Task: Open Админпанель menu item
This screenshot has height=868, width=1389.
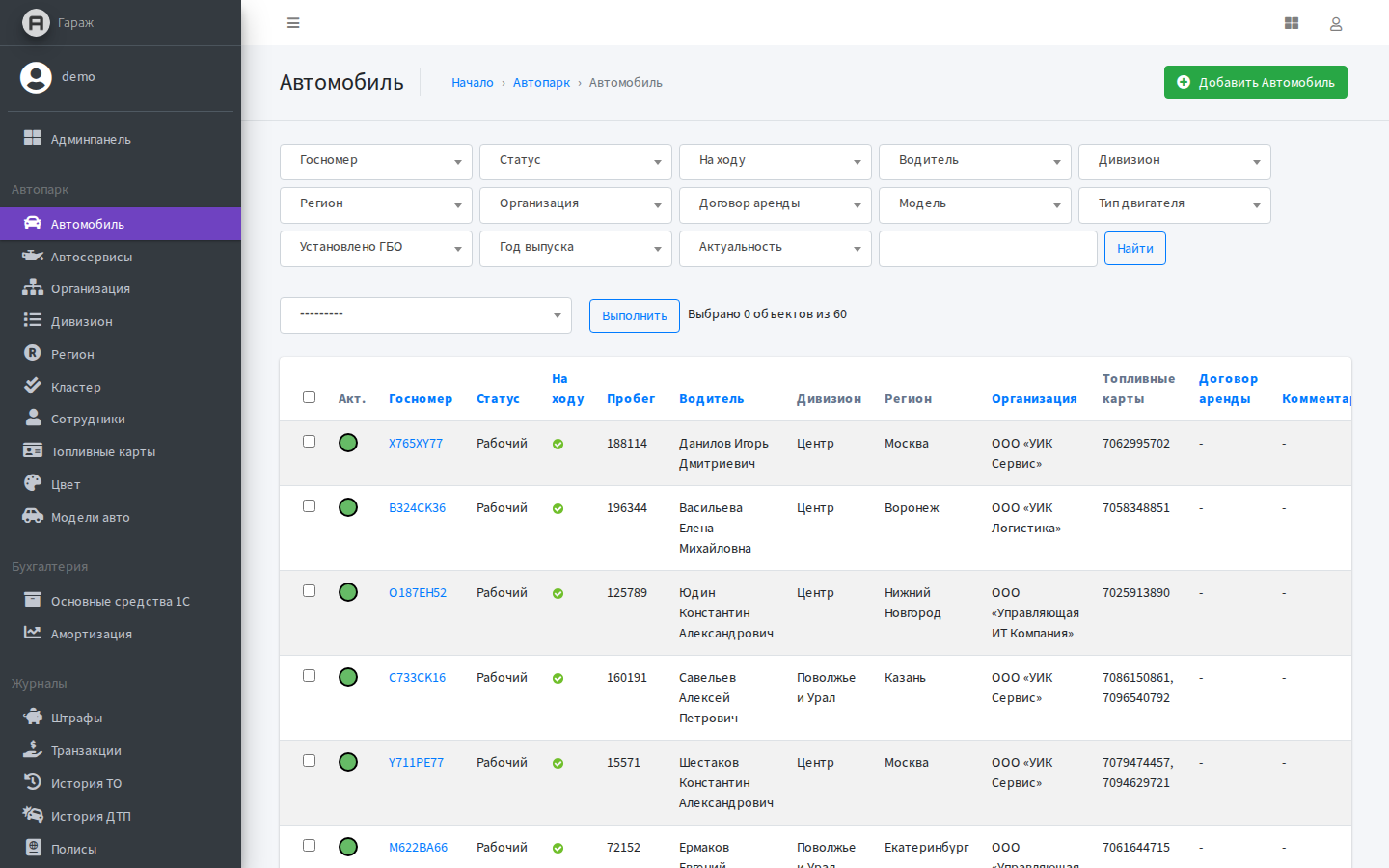Action: click(121, 139)
